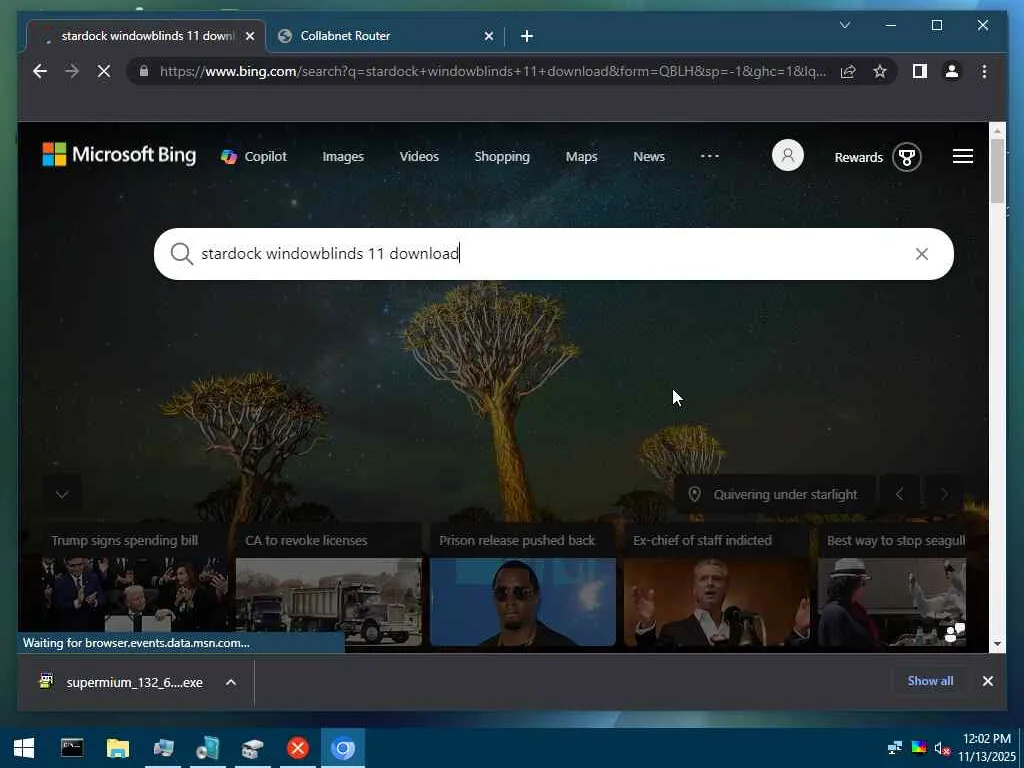
Task: Open the network tray icon
Action: [895, 748]
